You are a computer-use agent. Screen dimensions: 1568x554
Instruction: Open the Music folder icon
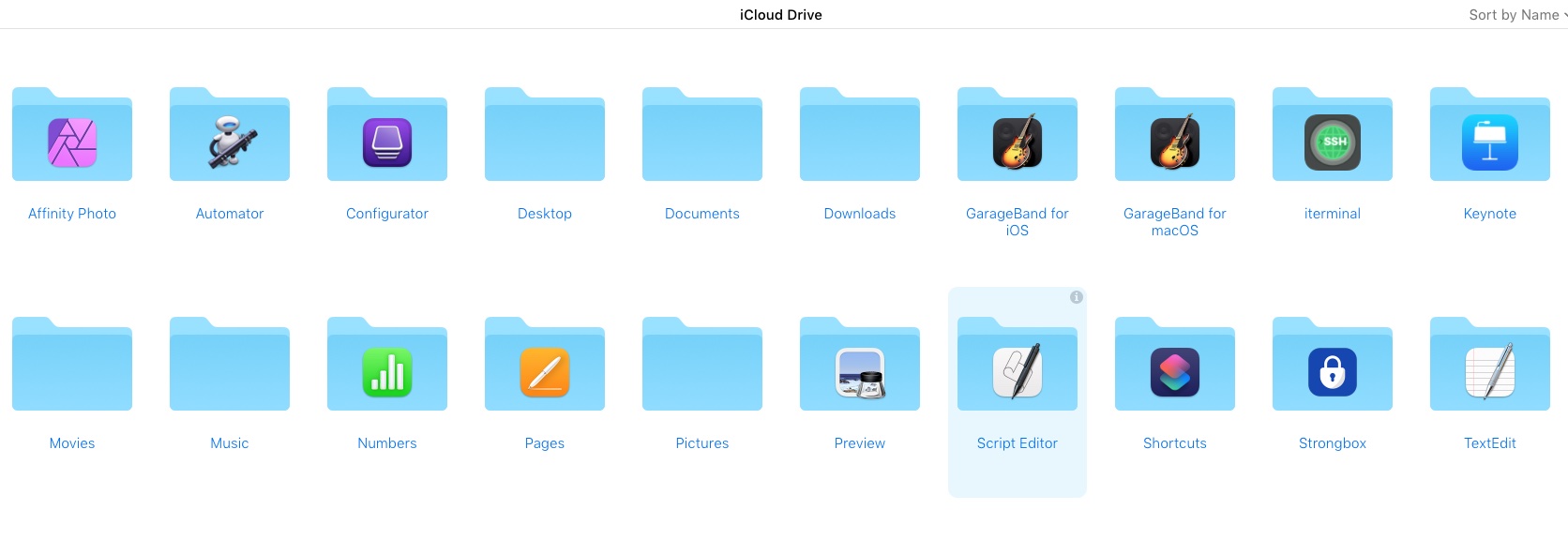point(230,364)
